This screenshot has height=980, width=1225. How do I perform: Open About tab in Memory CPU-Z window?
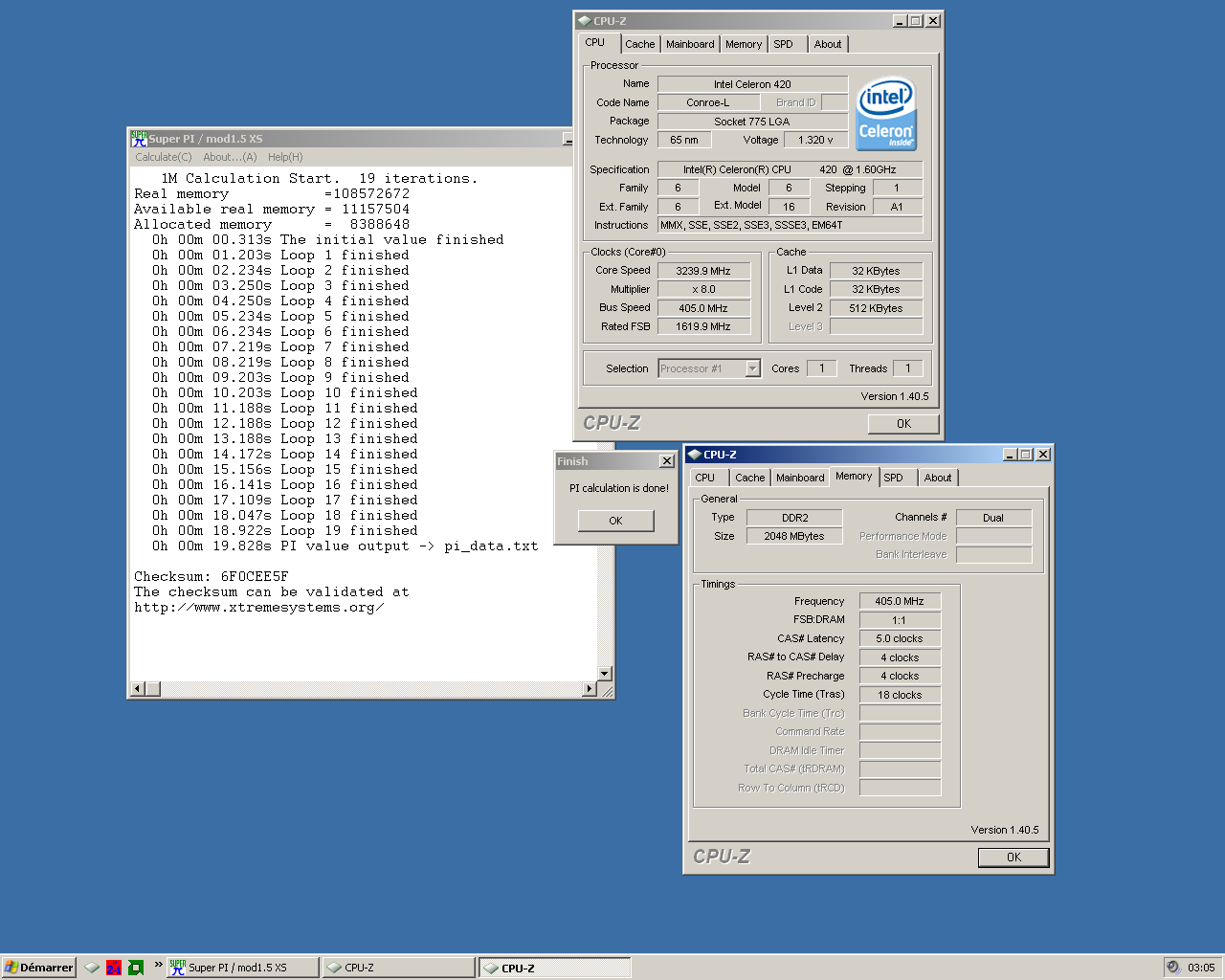click(x=938, y=478)
